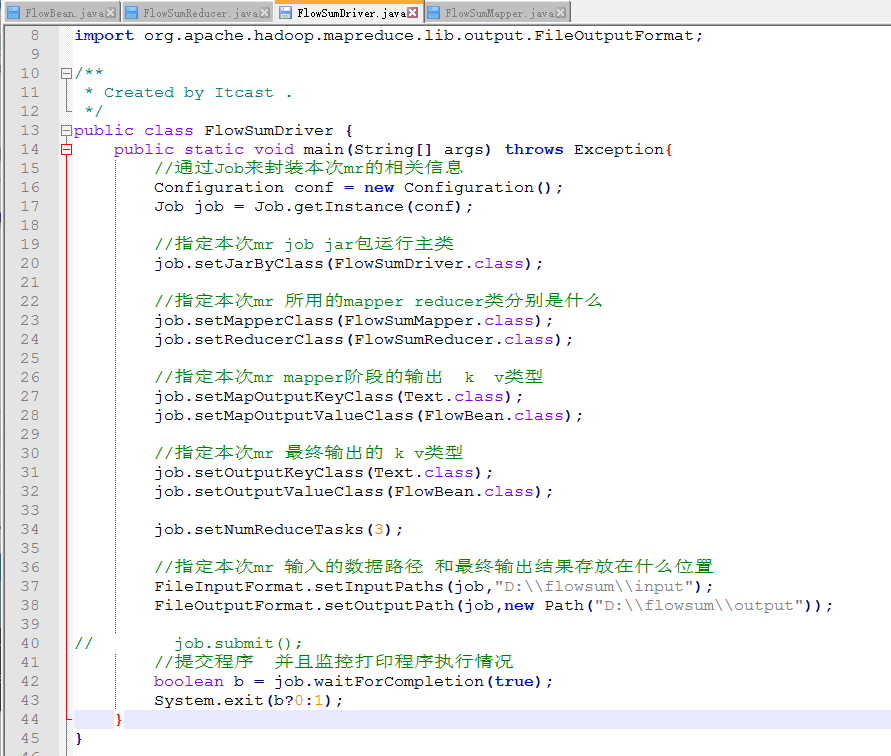Image resolution: width=891 pixels, height=756 pixels.
Task: Click 'new Configuration()' on line 16
Action: tap(458, 188)
